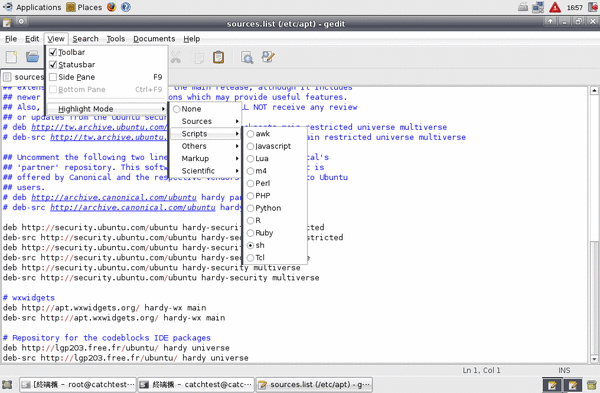Switch to catchtest@catc terminal taskbar button
This screenshot has height=393, width=600.
196,385
